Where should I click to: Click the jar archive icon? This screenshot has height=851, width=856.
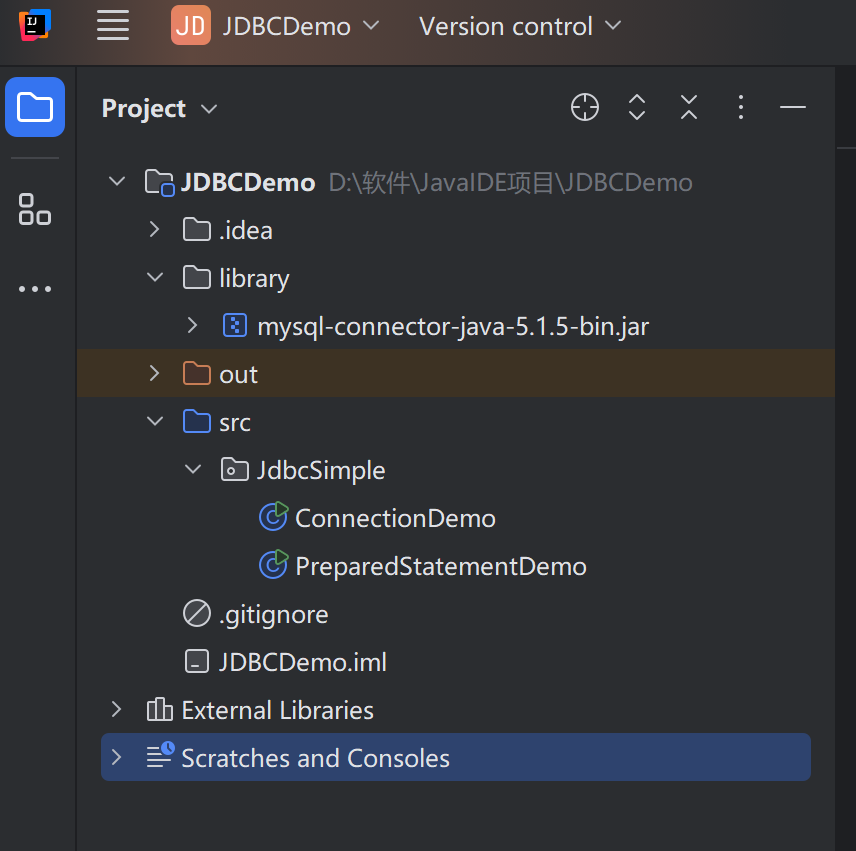(235, 325)
